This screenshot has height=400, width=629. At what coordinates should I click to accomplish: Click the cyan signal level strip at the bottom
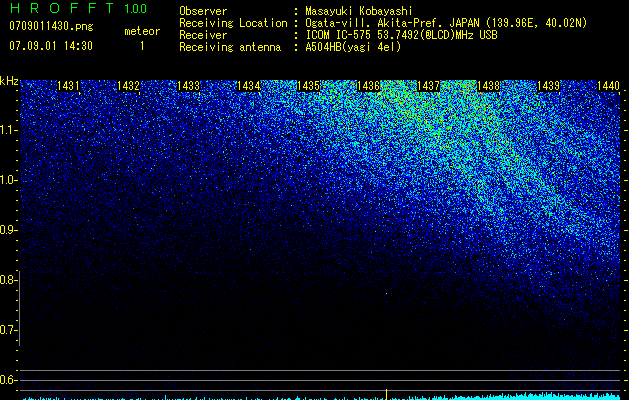(x=321, y=397)
